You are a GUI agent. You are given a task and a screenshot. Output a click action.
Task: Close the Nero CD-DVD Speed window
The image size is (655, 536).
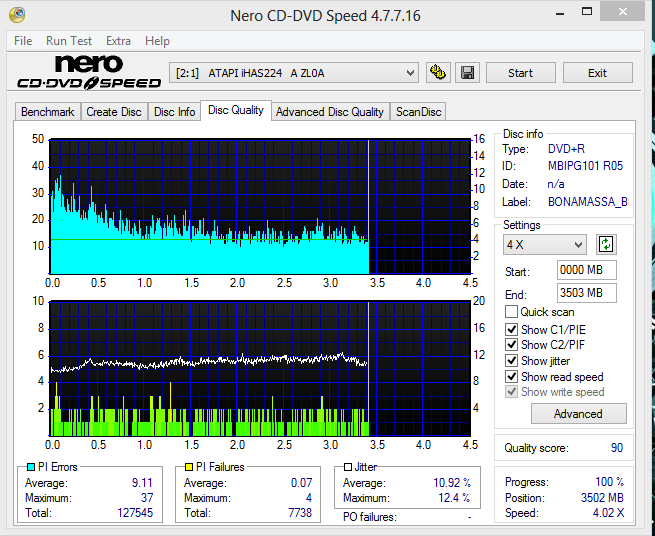pyautogui.click(x=622, y=12)
